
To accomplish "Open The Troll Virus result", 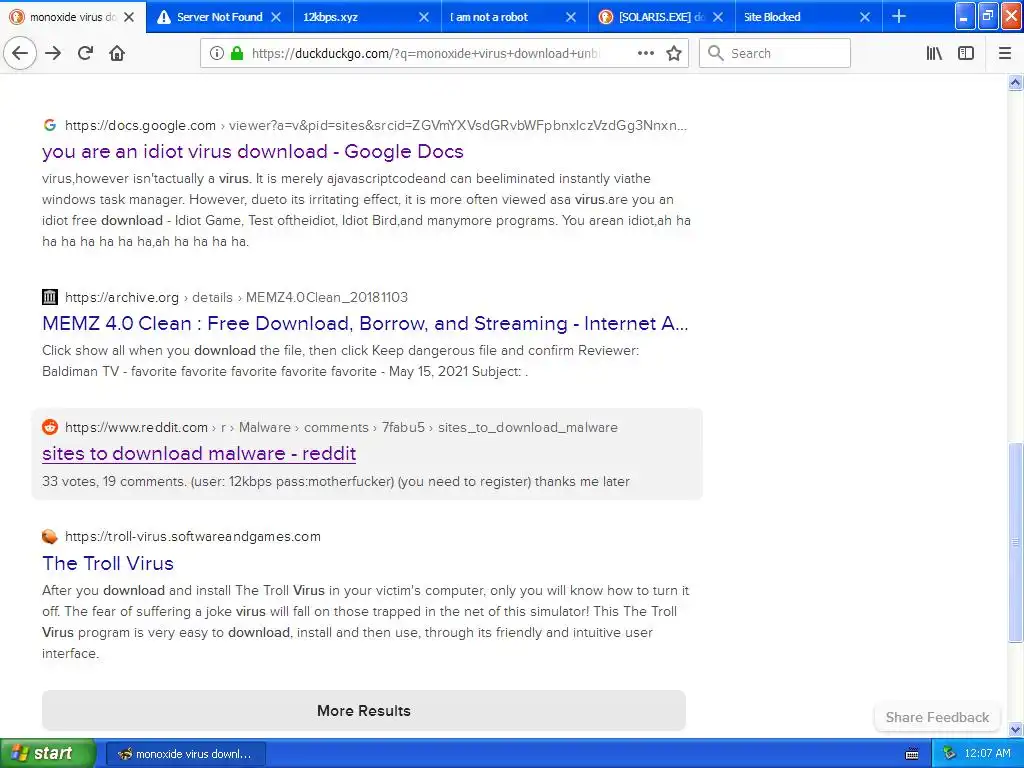I will click(108, 563).
